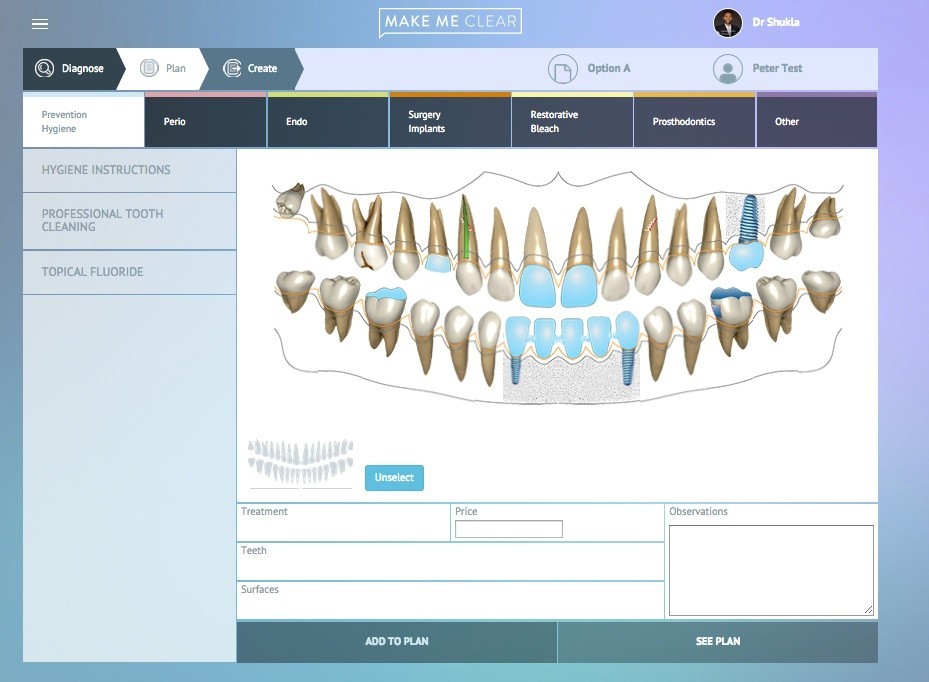
Task: Click the Diagnose magnifier icon
Action: click(44, 69)
